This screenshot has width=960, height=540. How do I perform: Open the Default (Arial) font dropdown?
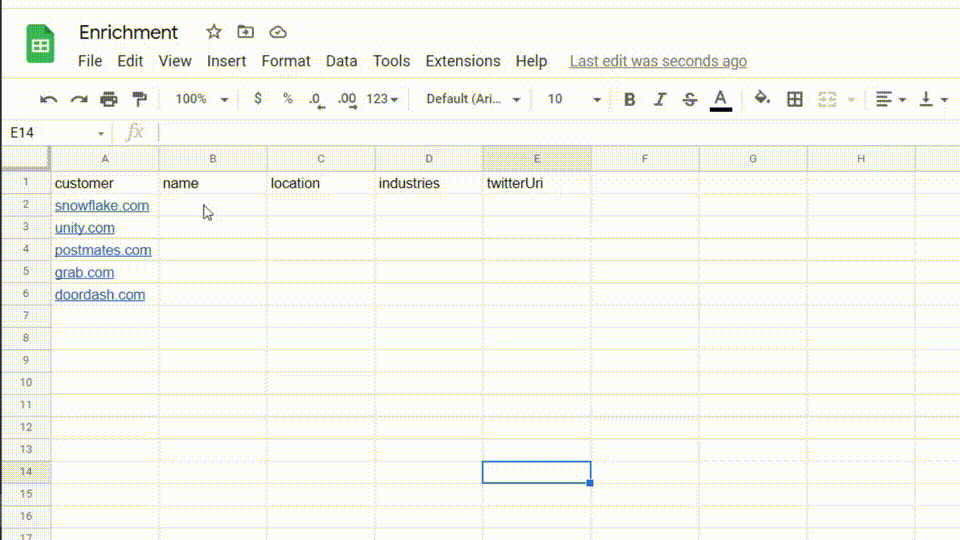tap(473, 99)
